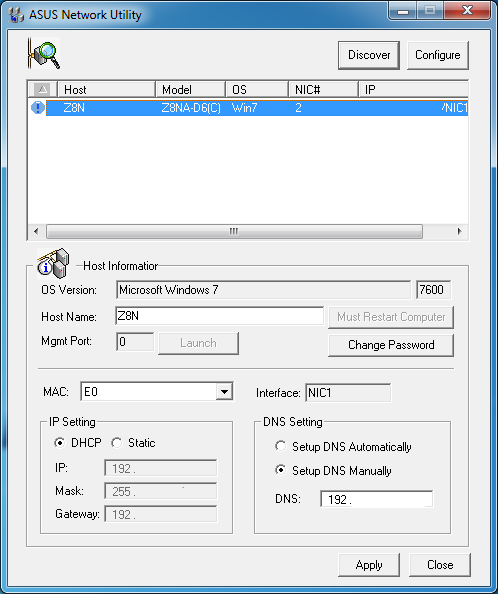Image resolution: width=498 pixels, height=594 pixels.
Task: Click the Launch button near Mgmt Port
Action: [198, 343]
